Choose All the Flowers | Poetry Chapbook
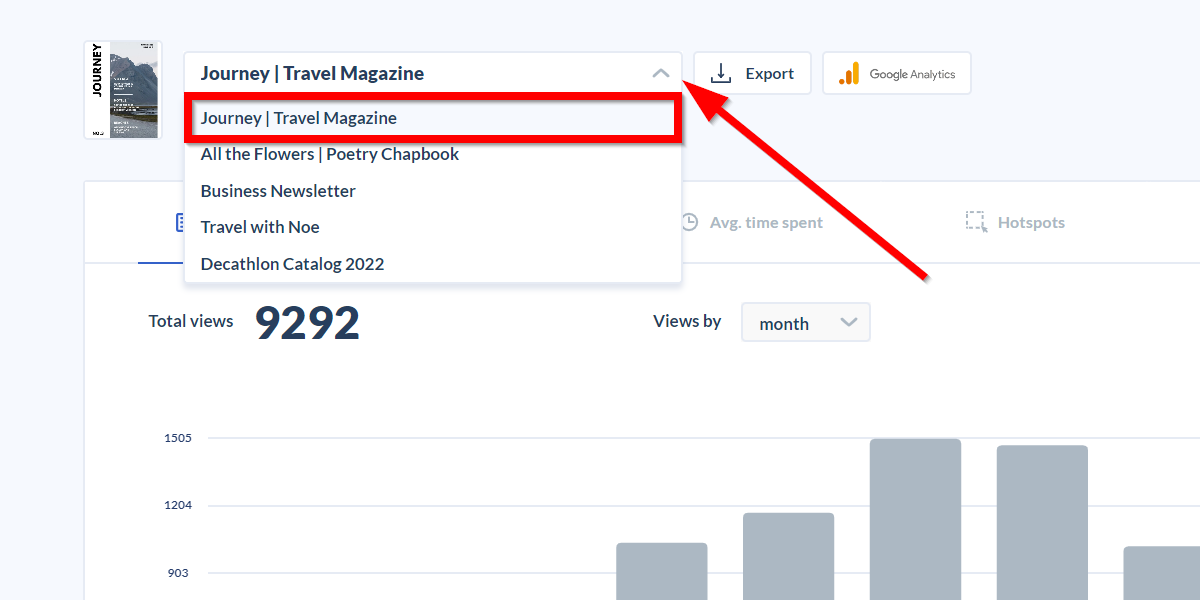 coord(330,154)
